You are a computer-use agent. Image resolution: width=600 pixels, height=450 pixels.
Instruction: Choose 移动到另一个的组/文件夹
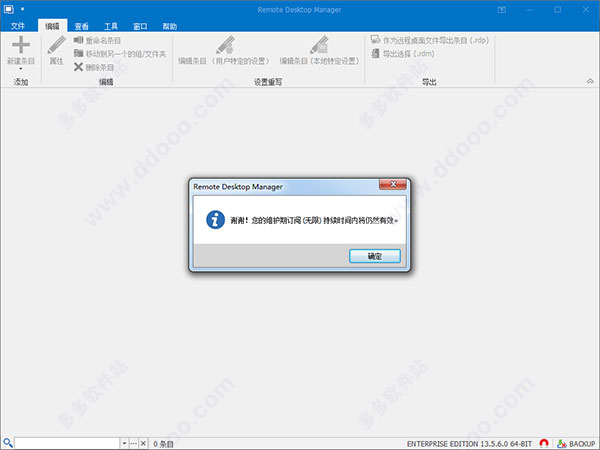[x=120, y=54]
